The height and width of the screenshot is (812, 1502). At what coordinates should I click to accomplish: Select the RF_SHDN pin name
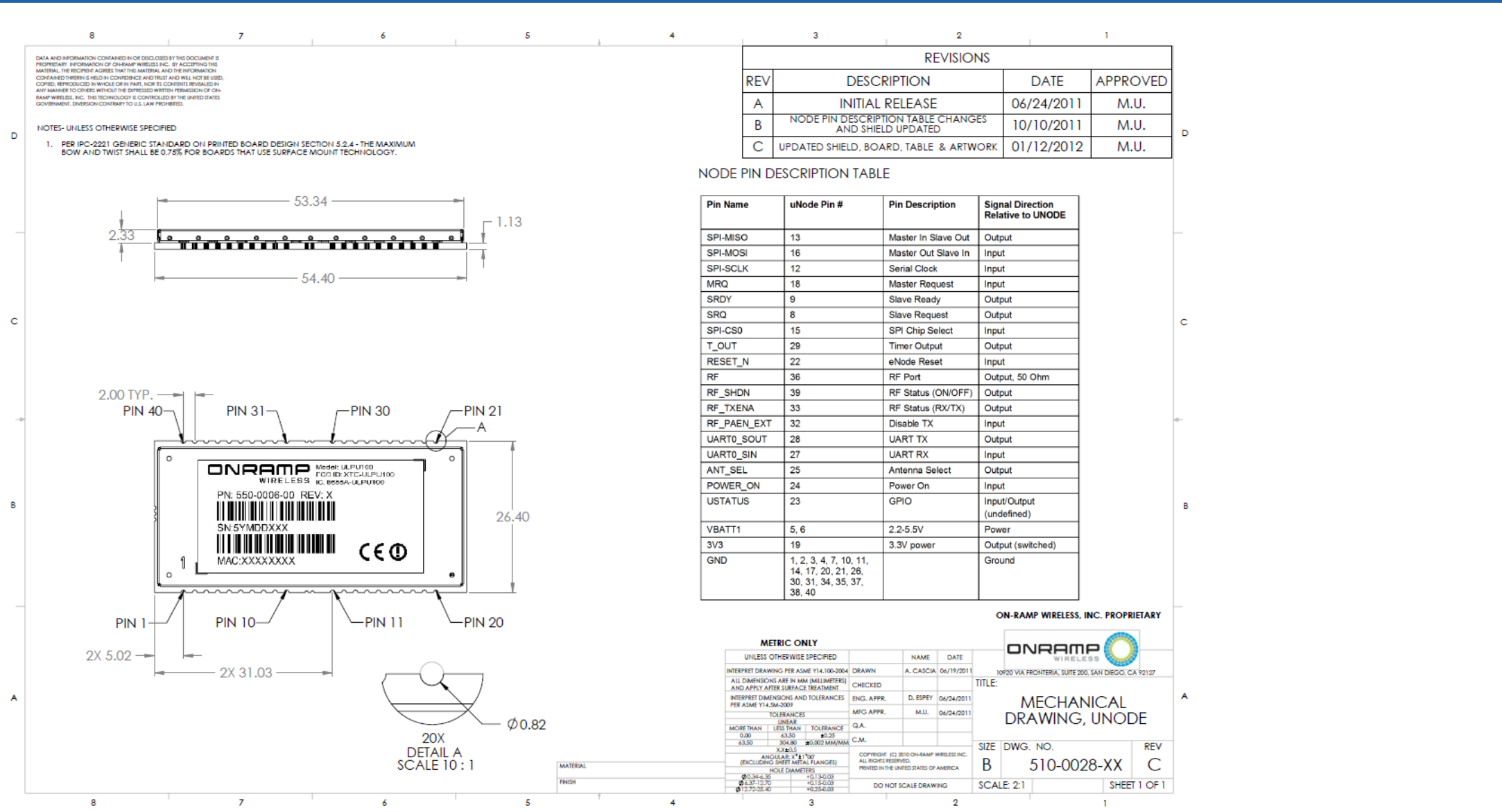(727, 392)
